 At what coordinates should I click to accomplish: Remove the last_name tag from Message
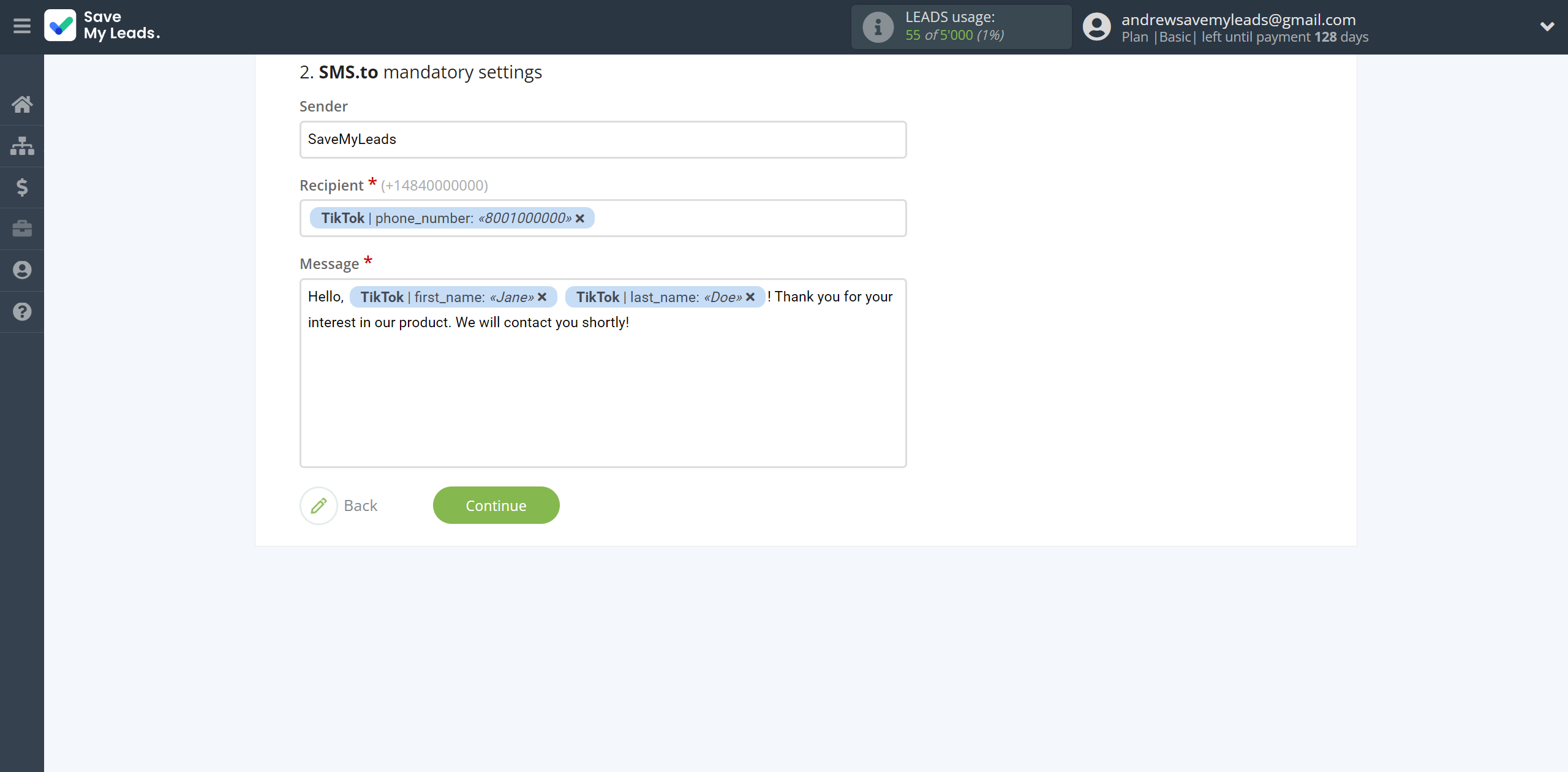[x=750, y=297]
